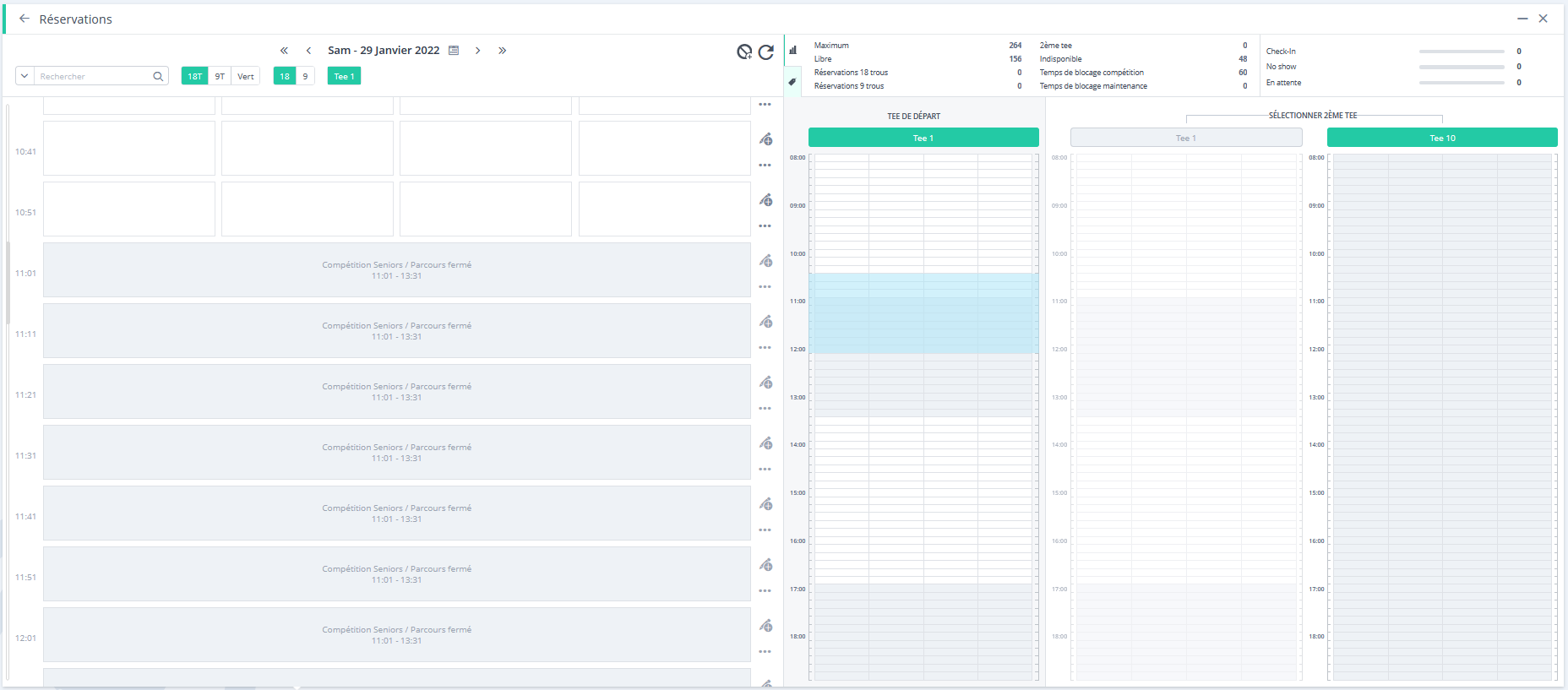Click the 2ème tee statistic label
Viewport: 1568px width, 690px height.
click(x=1055, y=46)
